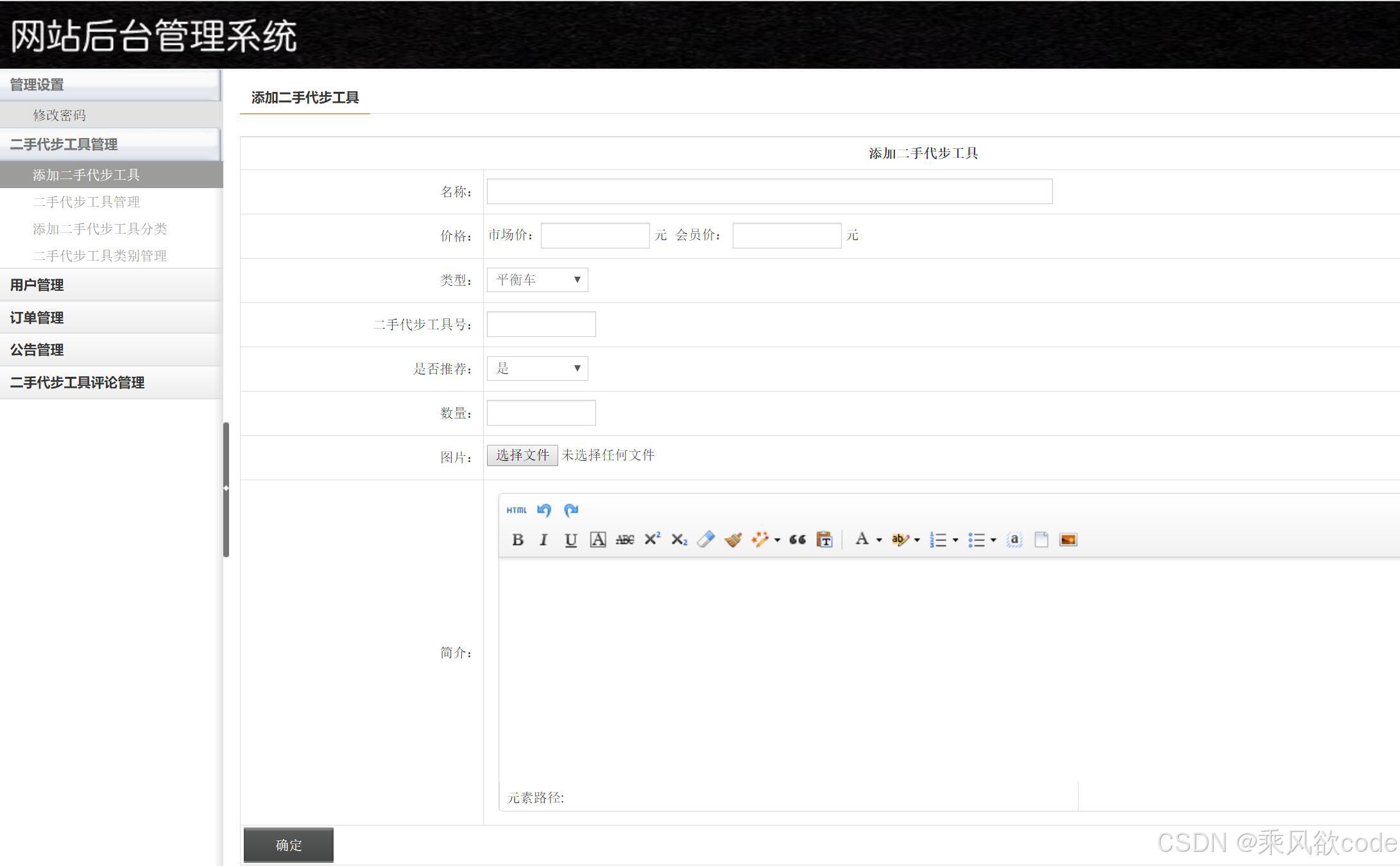
Task: Apply superscript formatting
Action: (x=652, y=539)
